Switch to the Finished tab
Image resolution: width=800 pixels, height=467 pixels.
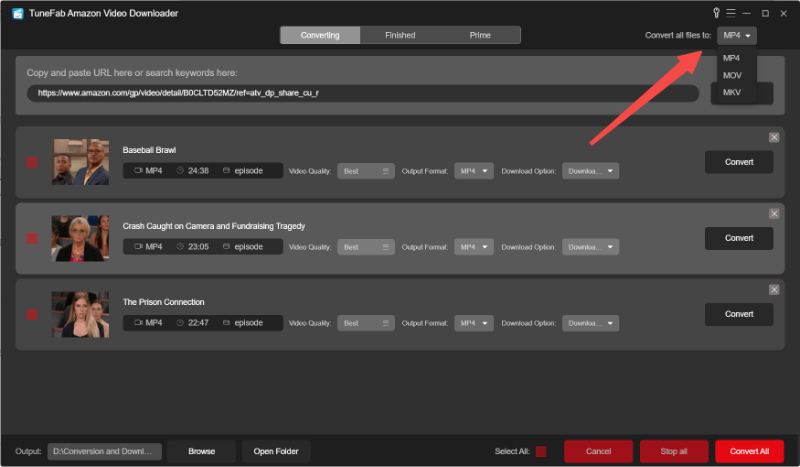400,35
